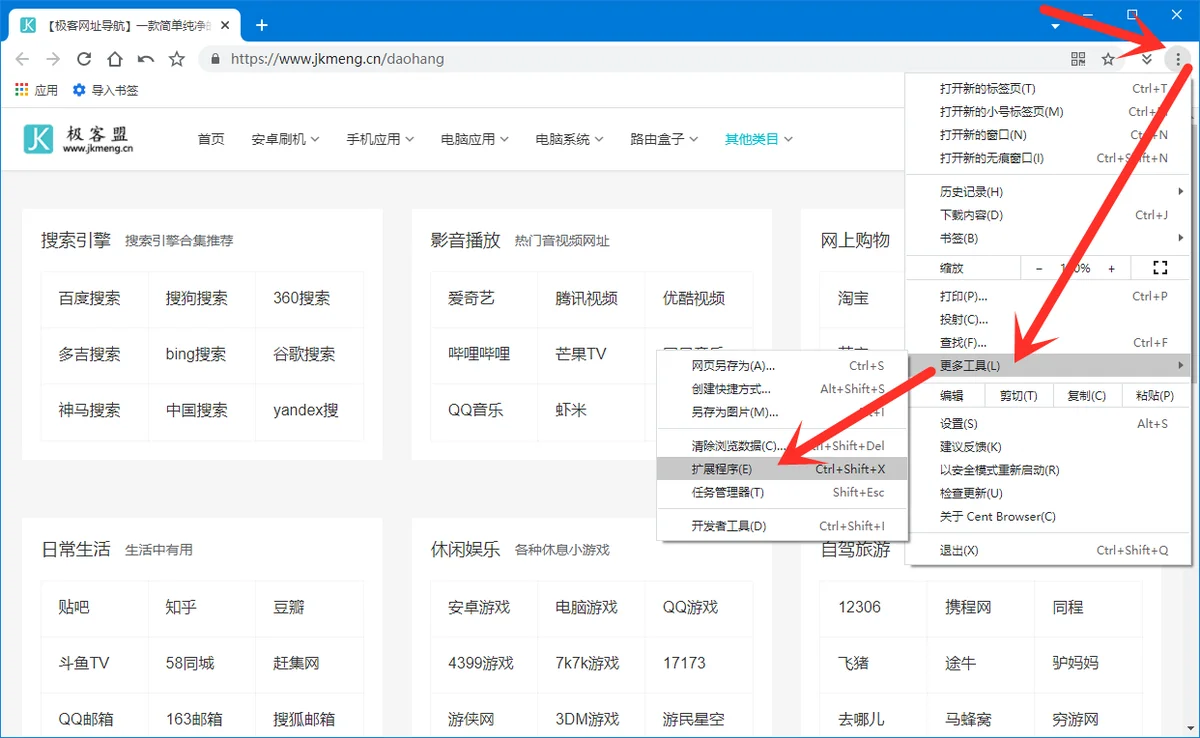Screen dimensions: 1200x738
Task: Click the 极客盟 site logo
Action: (x=78, y=139)
